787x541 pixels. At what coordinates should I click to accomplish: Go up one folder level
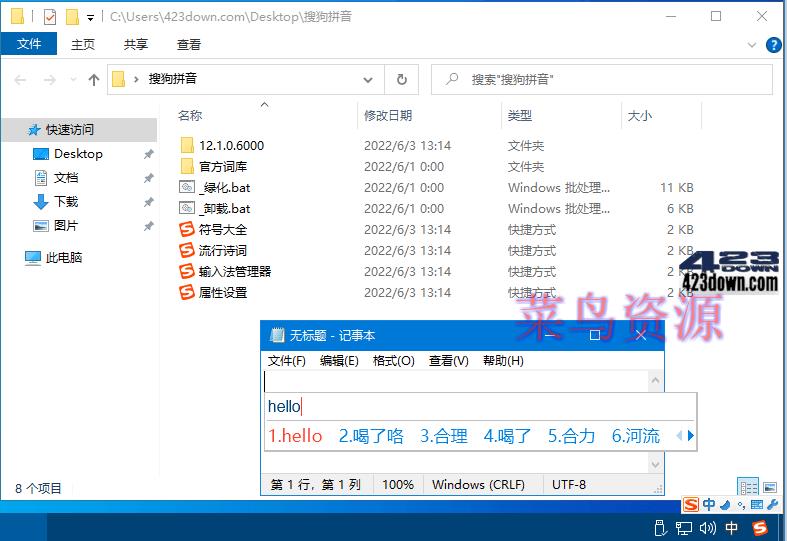coord(94,80)
